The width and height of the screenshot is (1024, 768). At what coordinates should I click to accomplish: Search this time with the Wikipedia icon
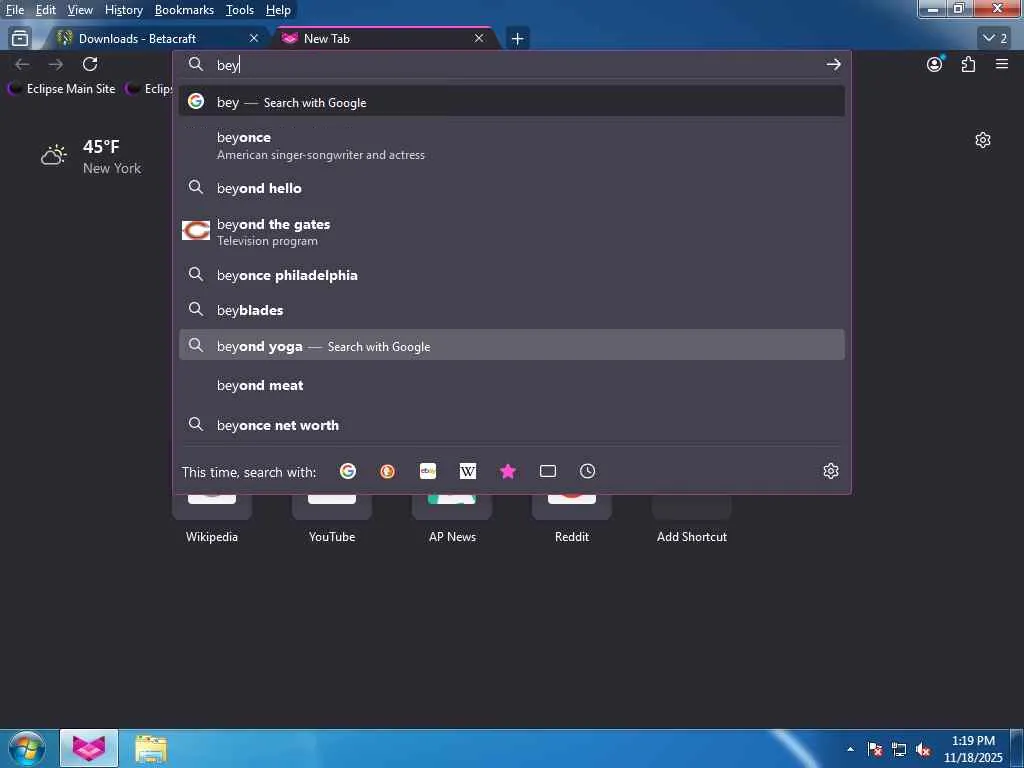(x=468, y=471)
